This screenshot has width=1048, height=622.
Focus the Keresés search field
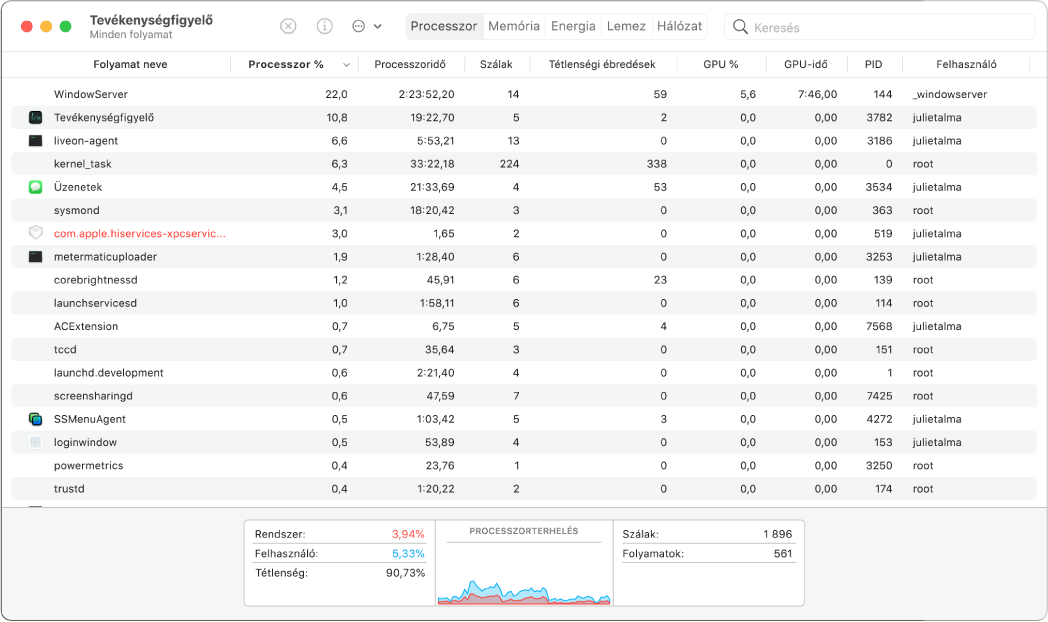(x=880, y=27)
